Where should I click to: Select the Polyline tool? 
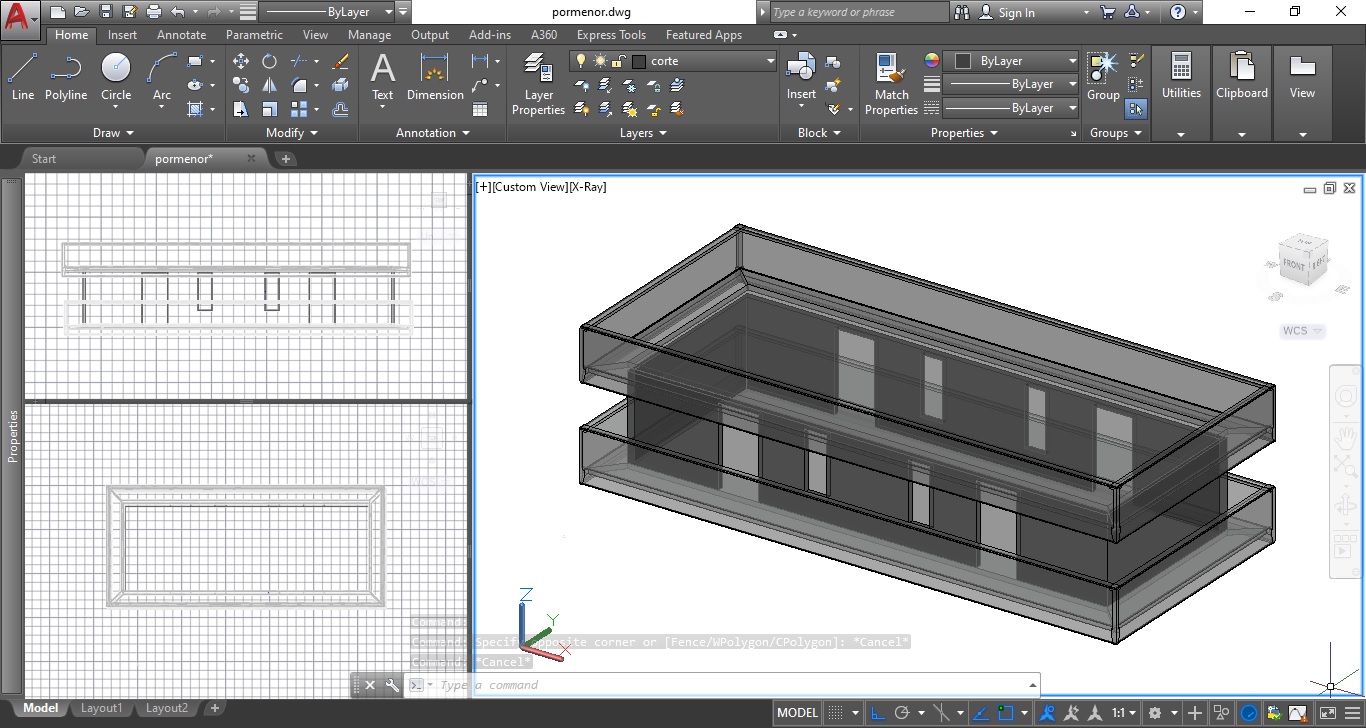(x=66, y=77)
